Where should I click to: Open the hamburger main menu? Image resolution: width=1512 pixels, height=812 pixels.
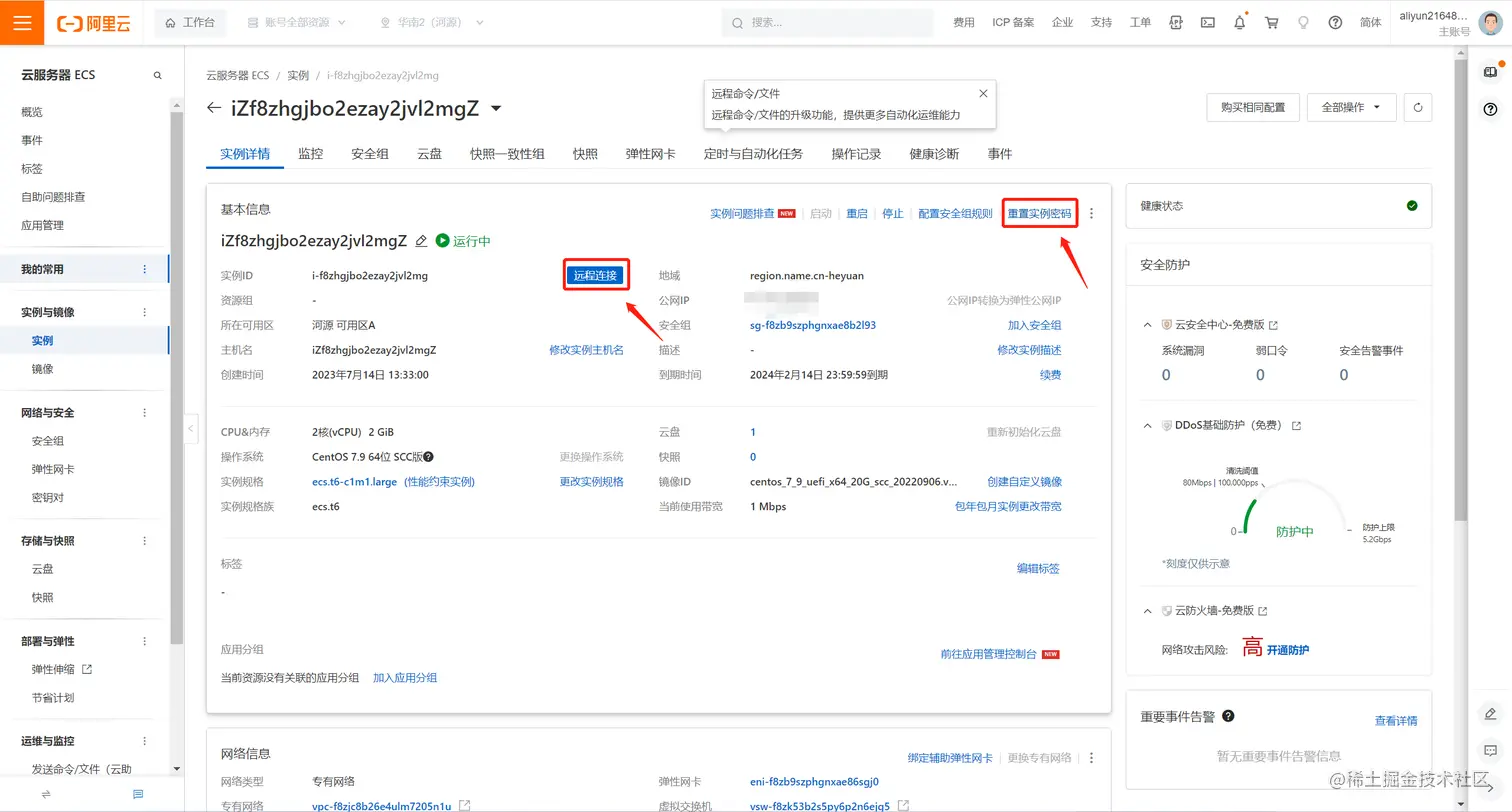pyautogui.click(x=22, y=22)
